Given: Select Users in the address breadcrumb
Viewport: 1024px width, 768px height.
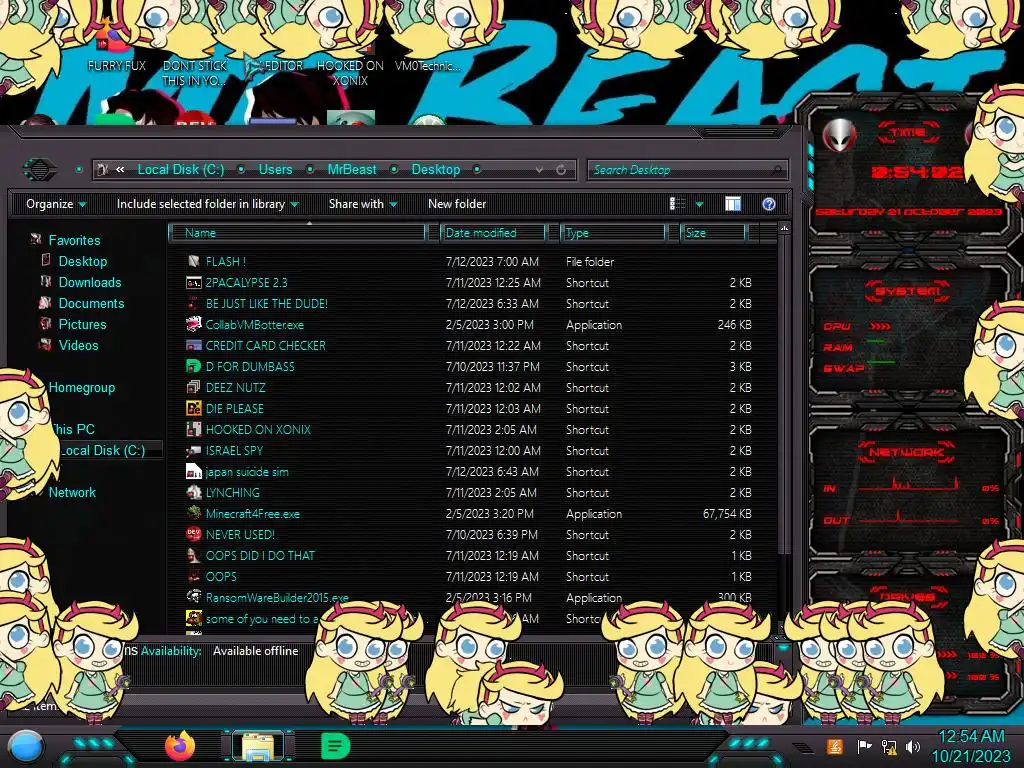Looking at the screenshot, I should pyautogui.click(x=276, y=170).
